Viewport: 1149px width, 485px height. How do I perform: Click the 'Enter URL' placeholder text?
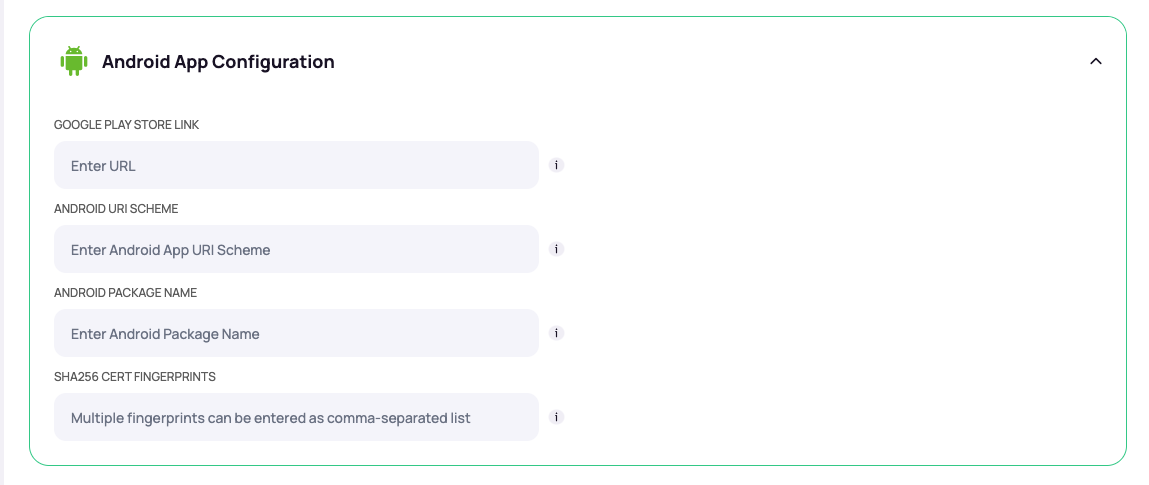(x=102, y=166)
